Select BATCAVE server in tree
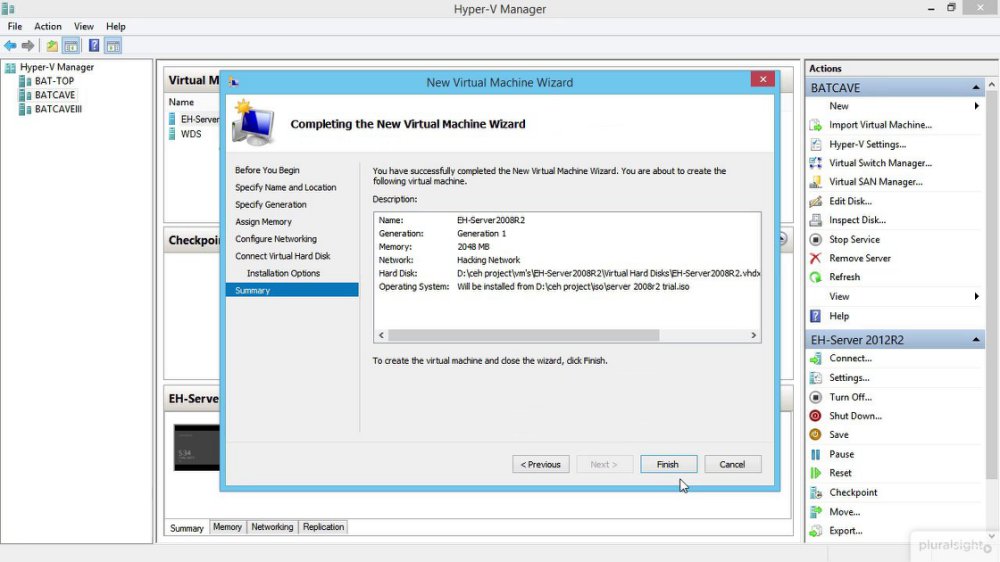 tap(55, 95)
